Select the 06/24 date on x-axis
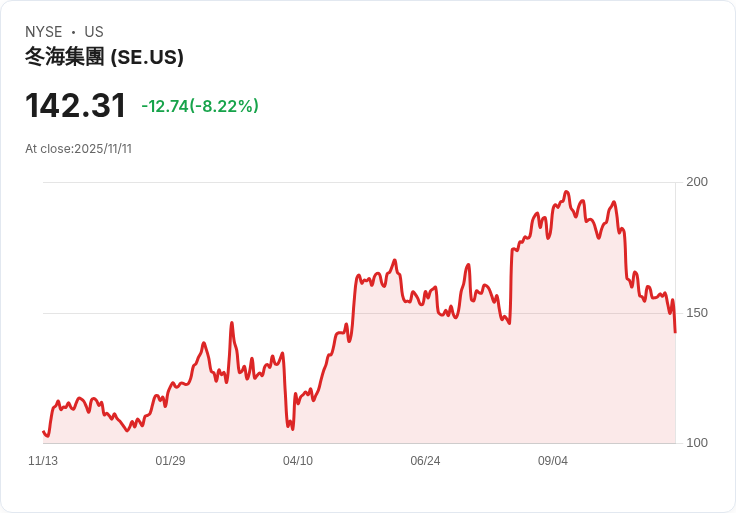This screenshot has width=736, height=513. [425, 461]
